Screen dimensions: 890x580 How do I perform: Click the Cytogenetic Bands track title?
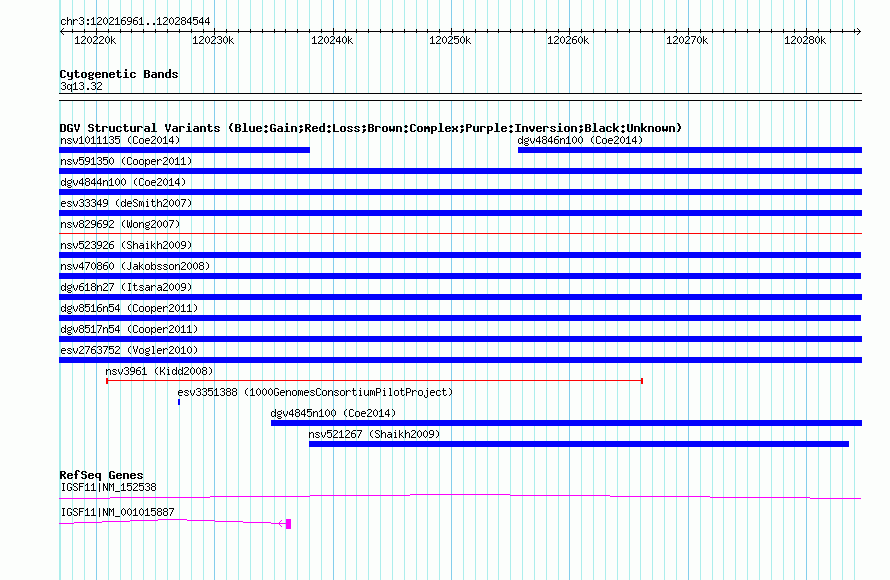point(119,74)
